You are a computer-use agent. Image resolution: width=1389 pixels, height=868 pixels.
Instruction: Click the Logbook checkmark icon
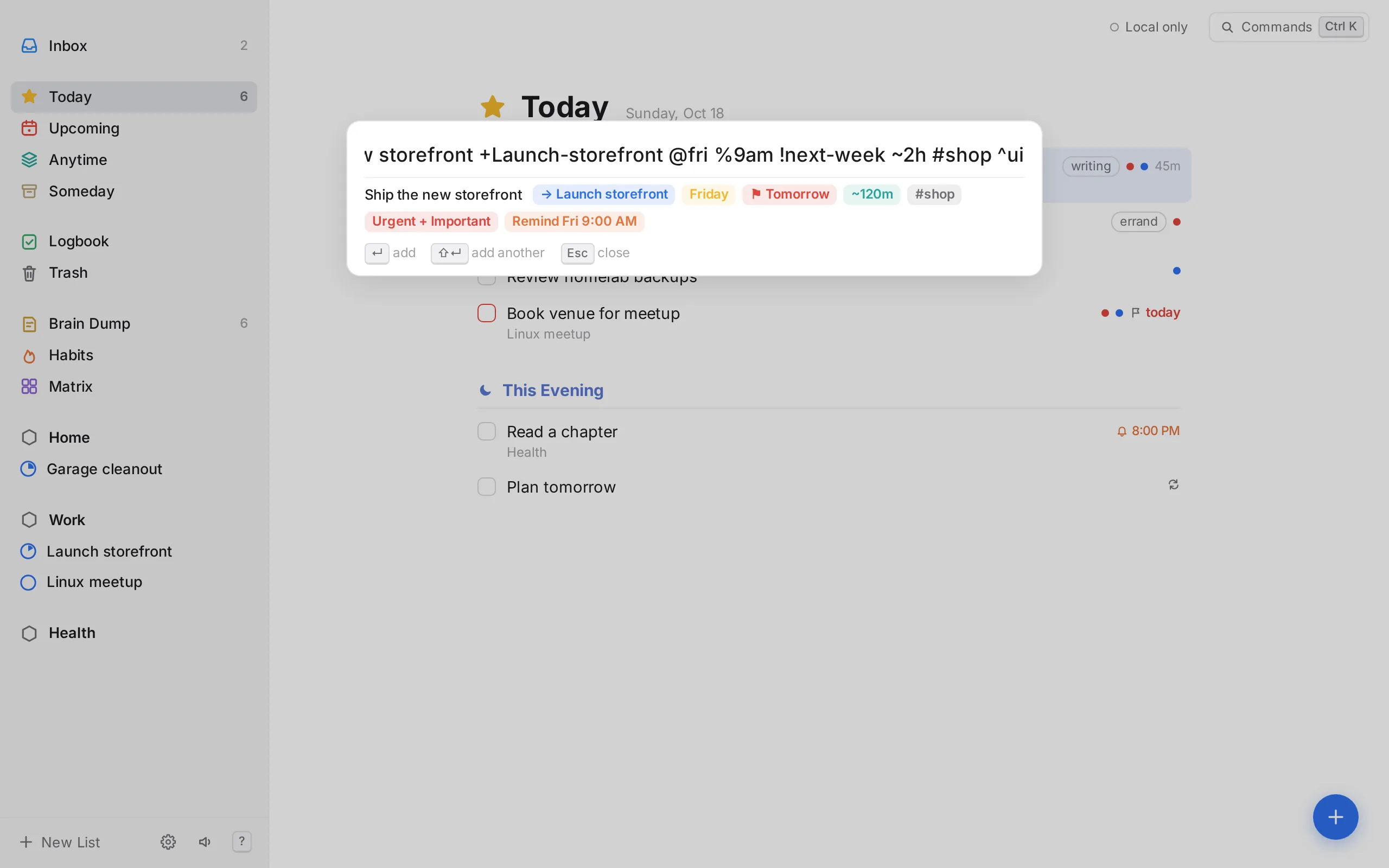coord(29,242)
